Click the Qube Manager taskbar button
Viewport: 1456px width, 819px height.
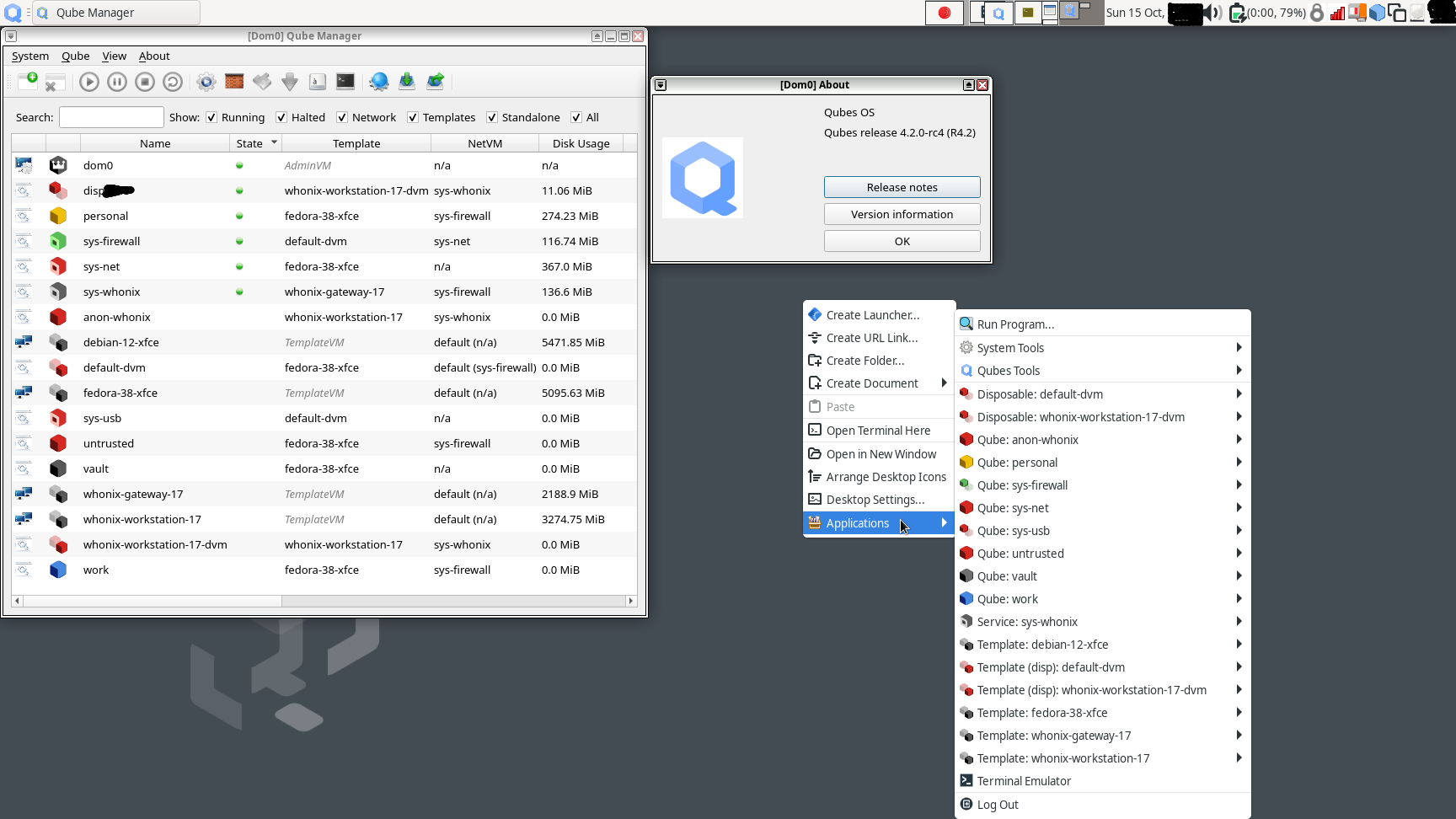pyautogui.click(x=116, y=13)
